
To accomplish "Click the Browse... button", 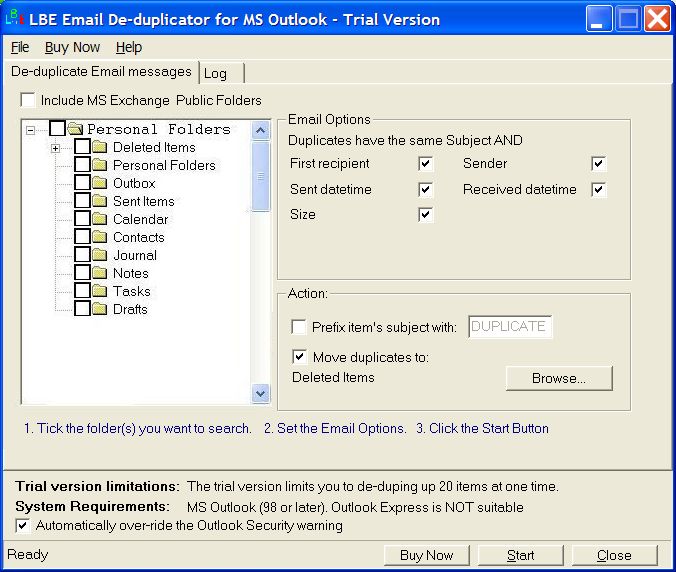I will [x=559, y=378].
